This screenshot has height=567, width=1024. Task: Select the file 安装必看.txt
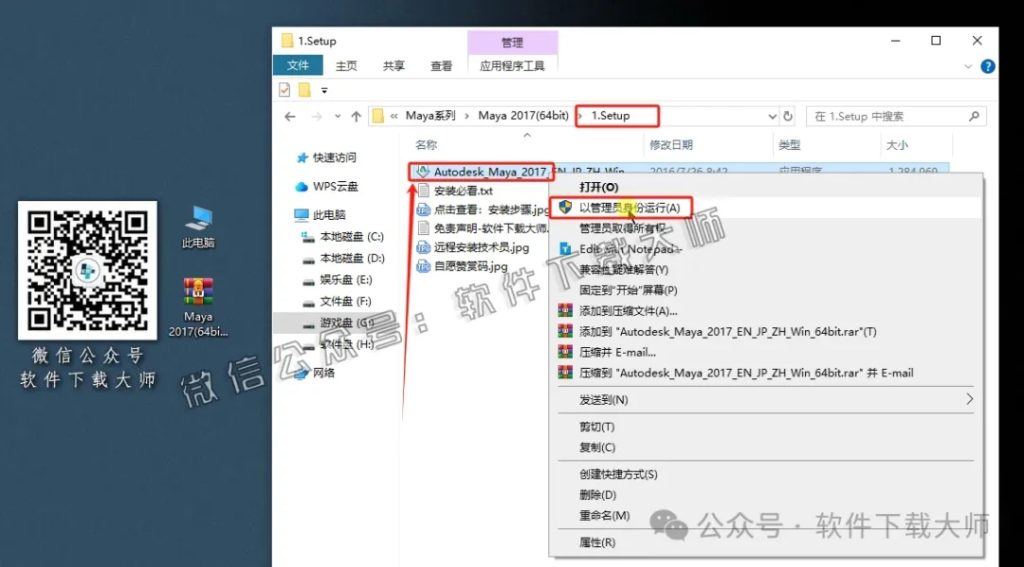(463, 191)
